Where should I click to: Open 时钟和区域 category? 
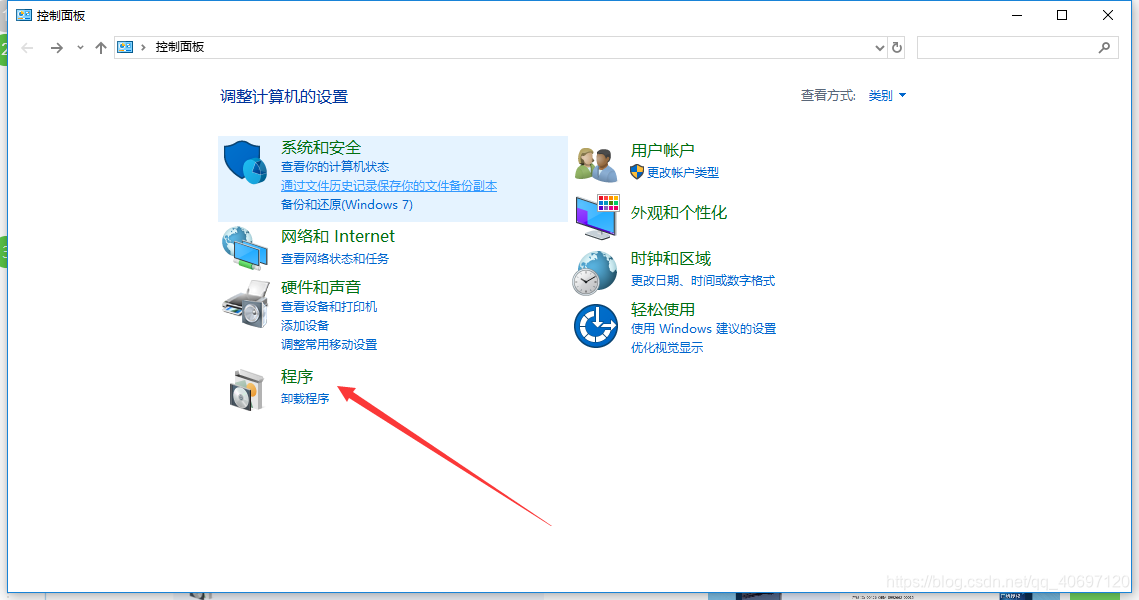coord(670,259)
